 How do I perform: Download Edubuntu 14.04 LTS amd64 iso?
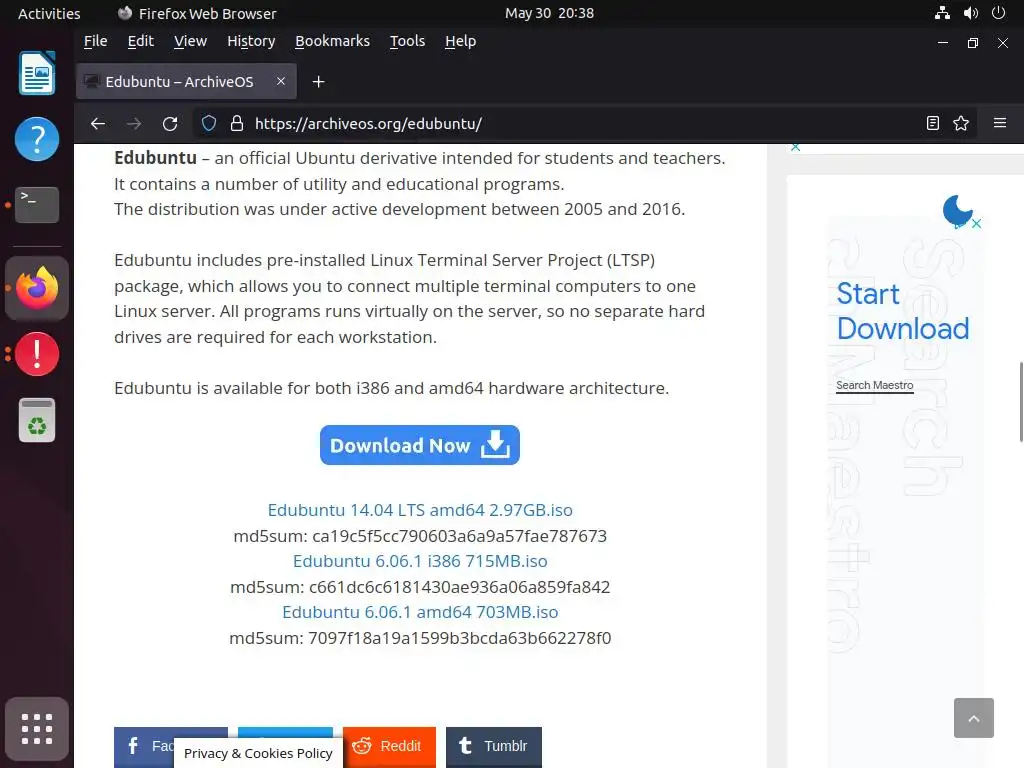click(x=420, y=510)
